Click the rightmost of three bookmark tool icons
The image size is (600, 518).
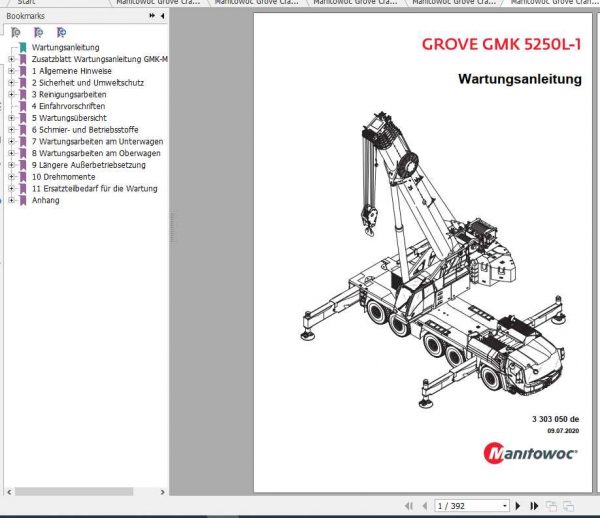coord(61,33)
